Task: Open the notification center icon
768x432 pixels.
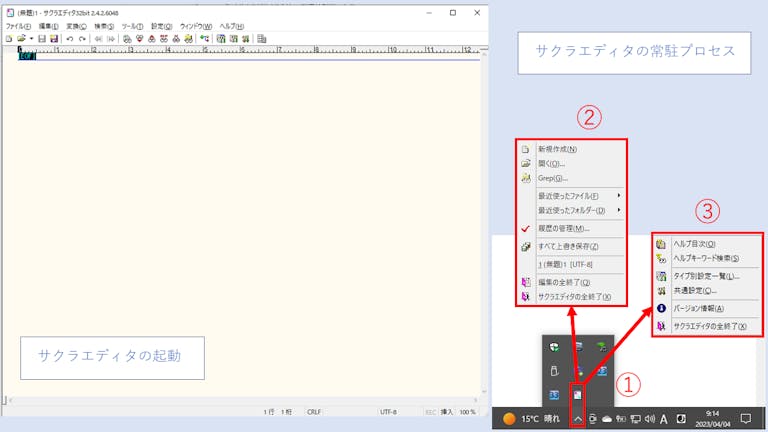Action: 746,418
